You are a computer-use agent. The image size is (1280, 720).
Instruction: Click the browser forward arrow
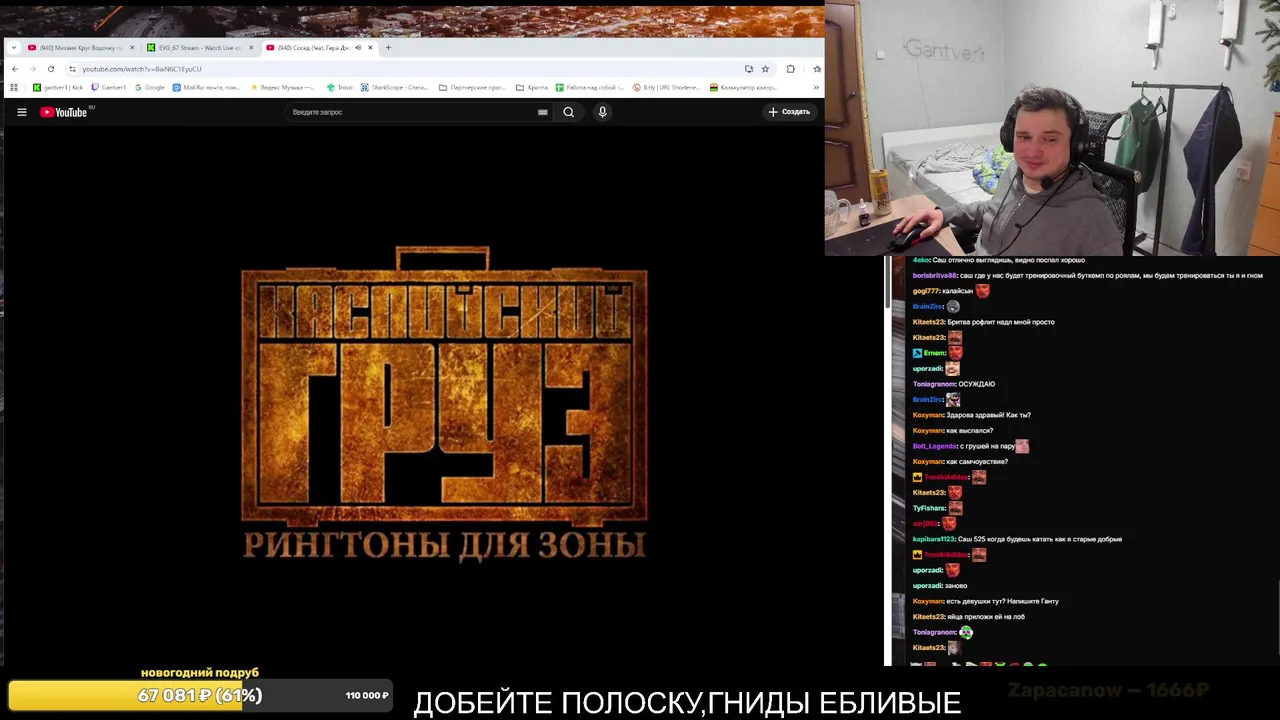click(32, 69)
